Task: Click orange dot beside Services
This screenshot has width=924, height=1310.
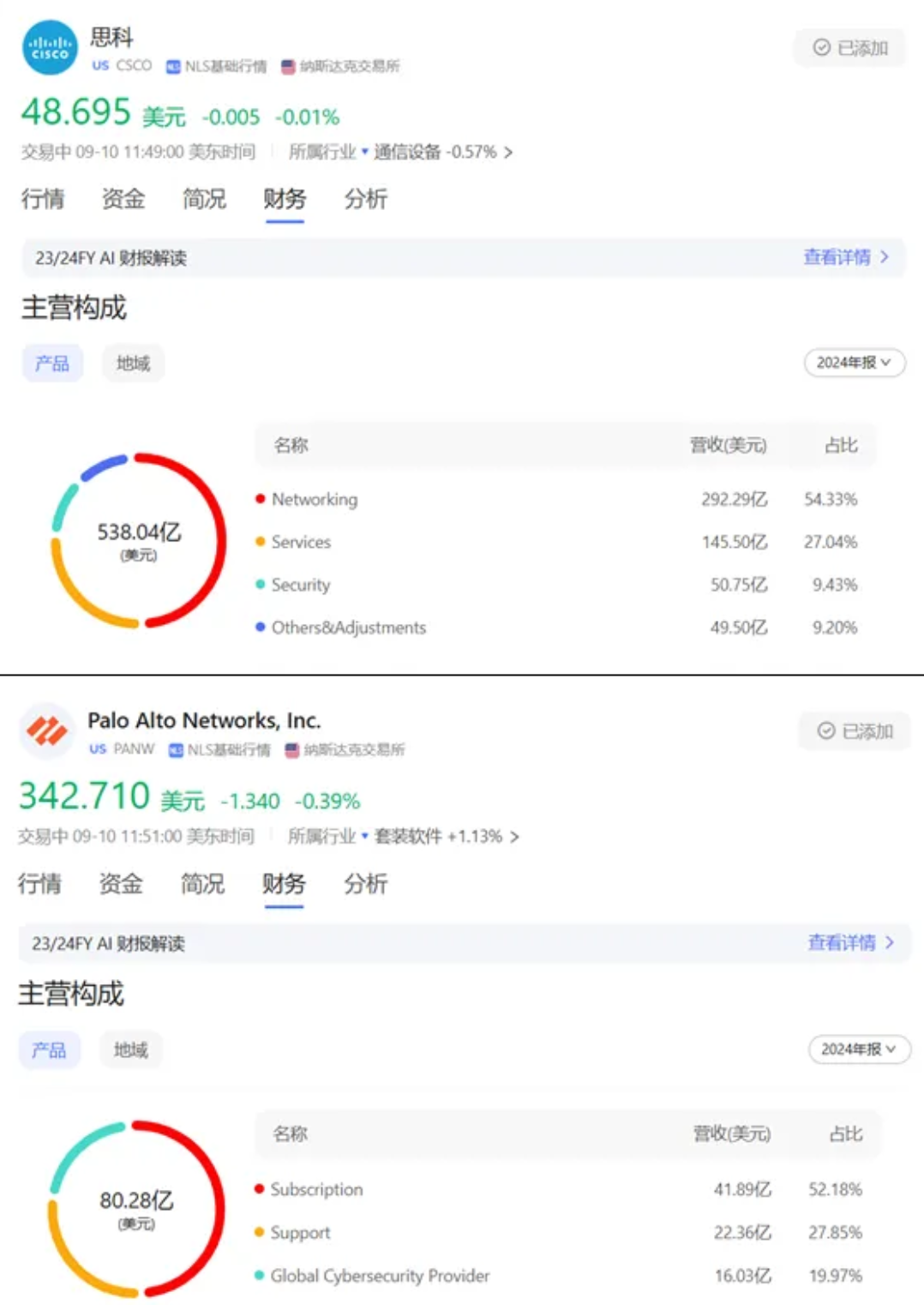Action: click(x=260, y=542)
